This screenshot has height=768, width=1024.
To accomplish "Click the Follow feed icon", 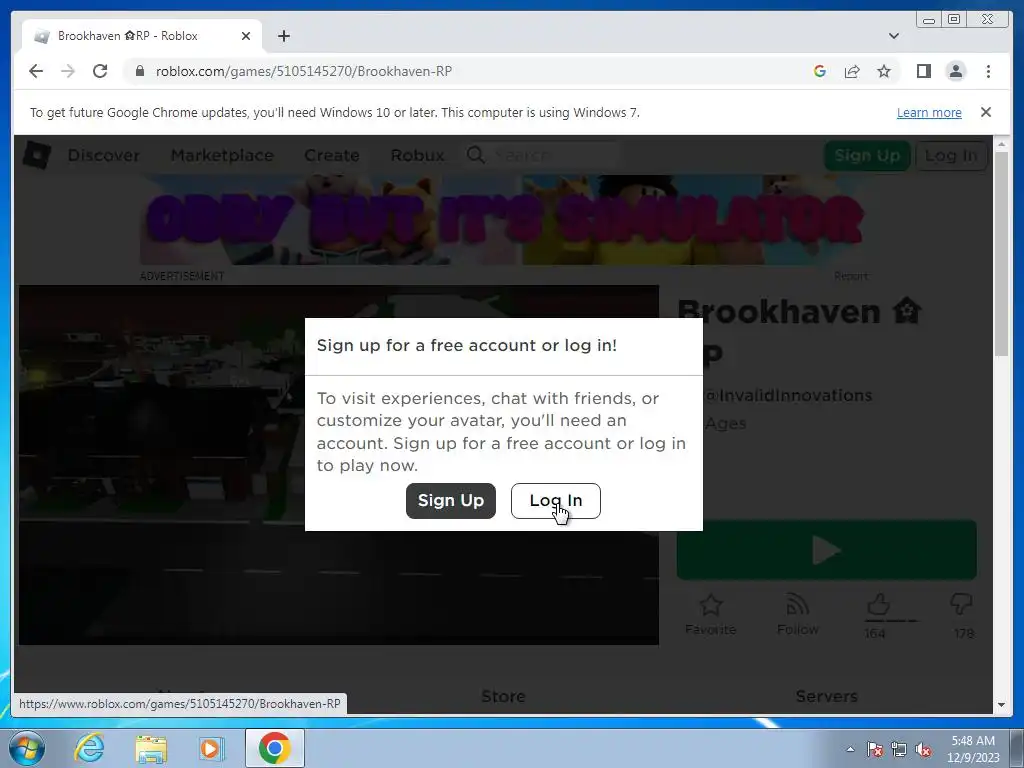I will [x=797, y=605].
